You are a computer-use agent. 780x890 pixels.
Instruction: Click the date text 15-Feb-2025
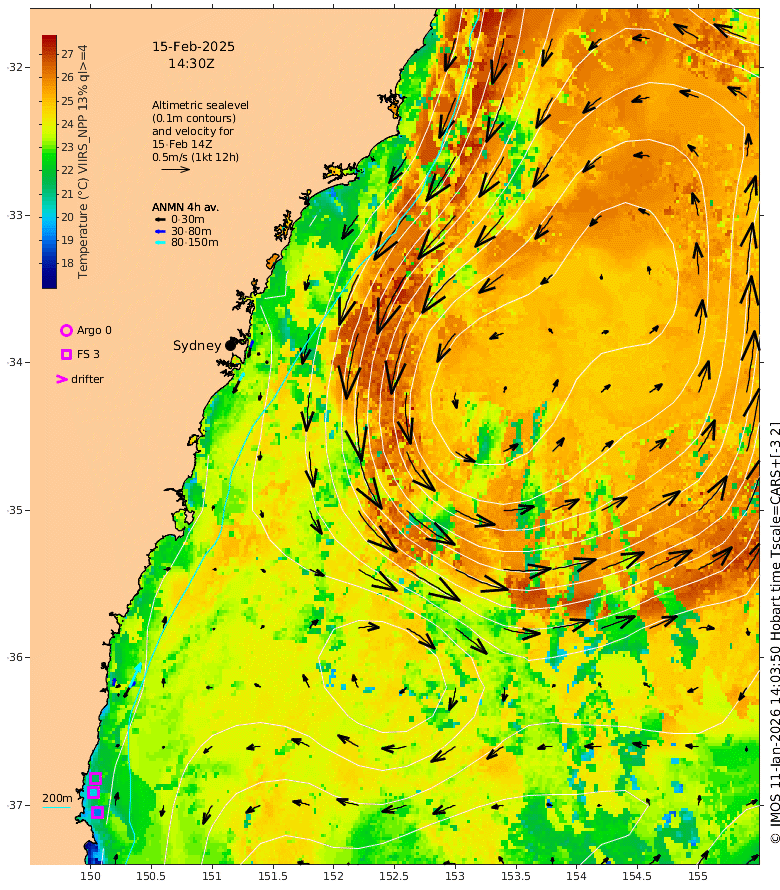(194, 47)
